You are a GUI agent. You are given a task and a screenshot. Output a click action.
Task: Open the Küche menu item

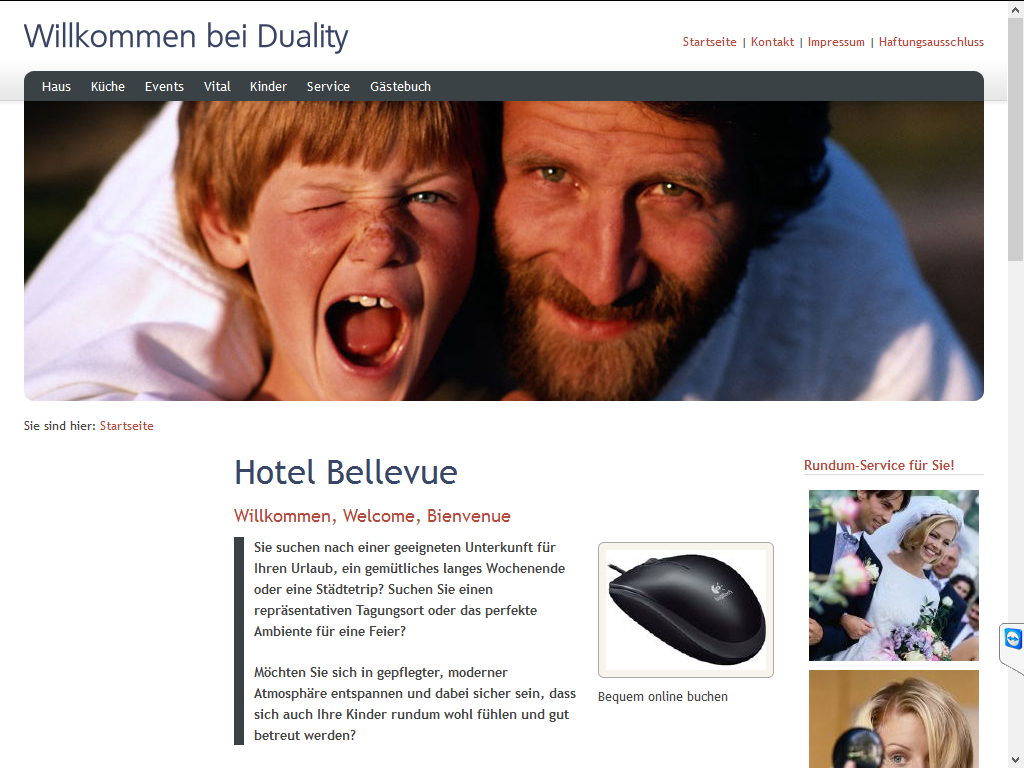coord(108,86)
